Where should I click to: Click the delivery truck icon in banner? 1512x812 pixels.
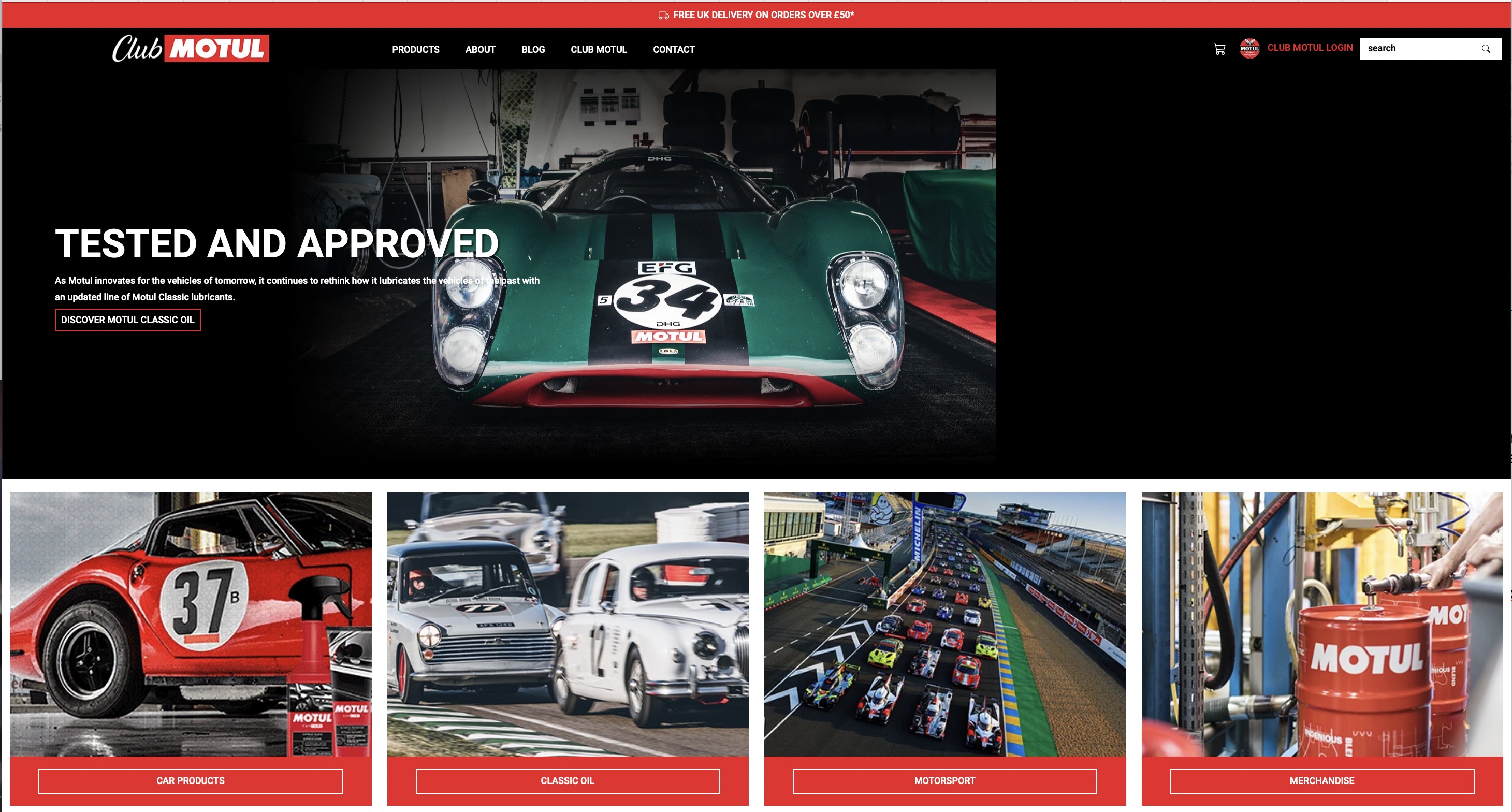click(663, 15)
